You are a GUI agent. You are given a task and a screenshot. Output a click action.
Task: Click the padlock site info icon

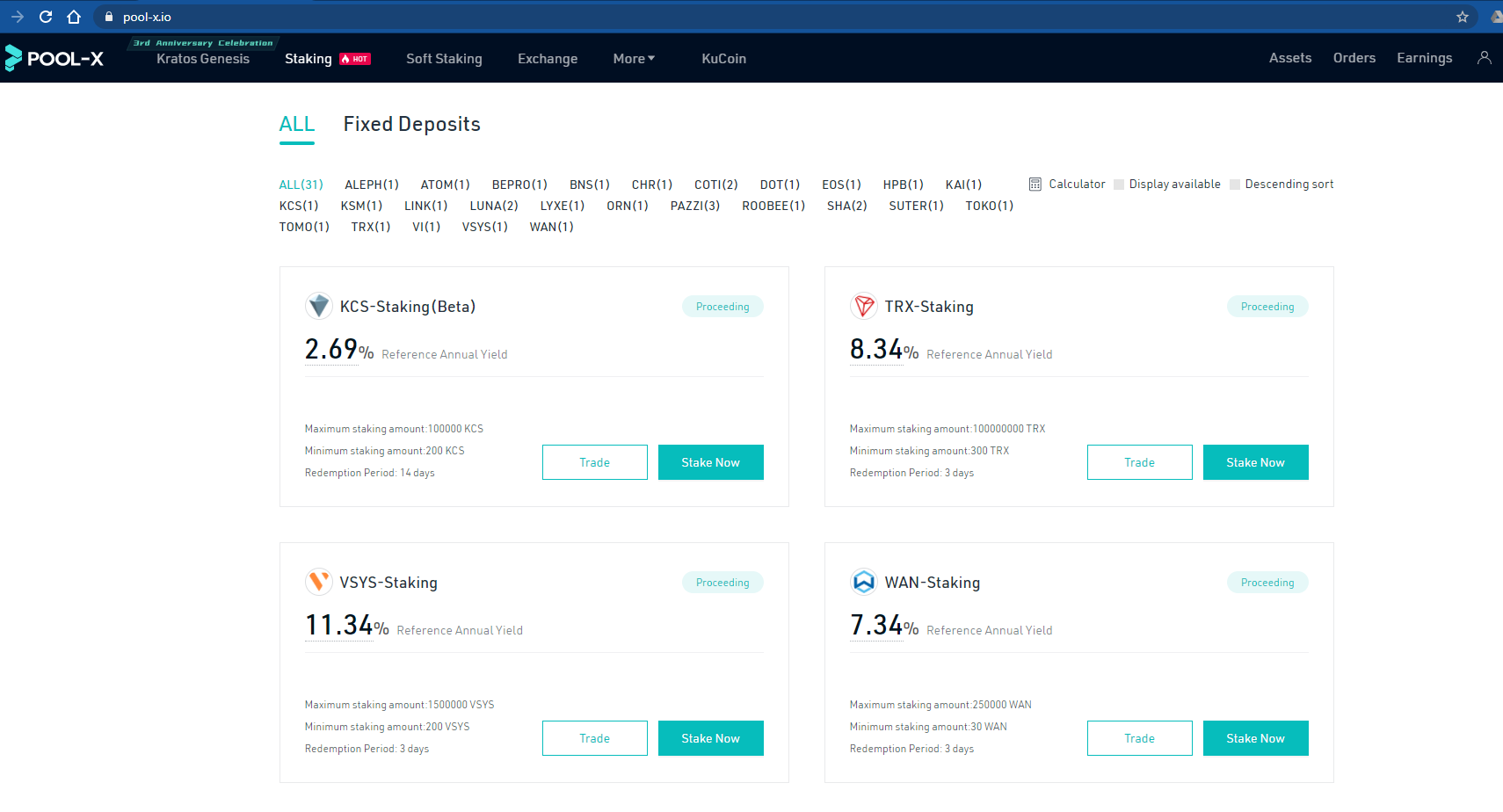109,17
